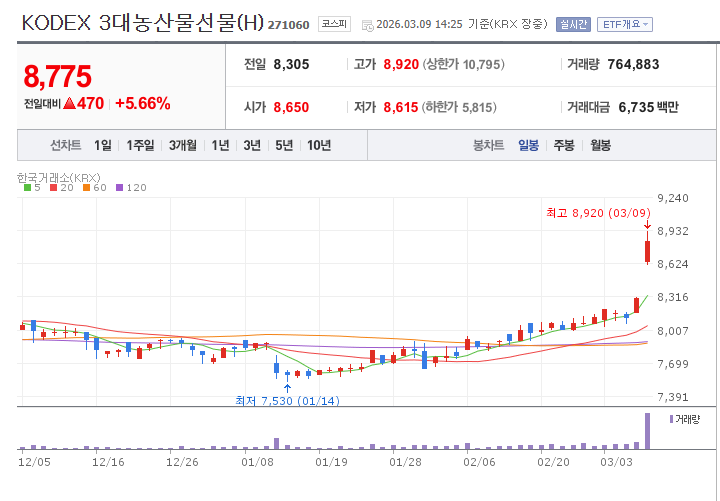Open the ETF개요 dropdown

pos(624,24)
